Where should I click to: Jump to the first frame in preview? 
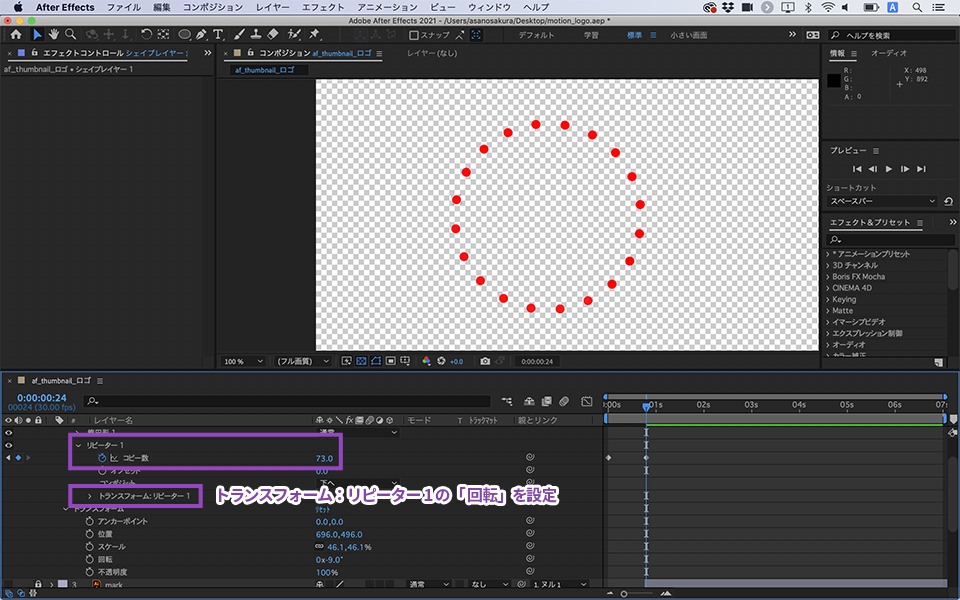point(857,169)
